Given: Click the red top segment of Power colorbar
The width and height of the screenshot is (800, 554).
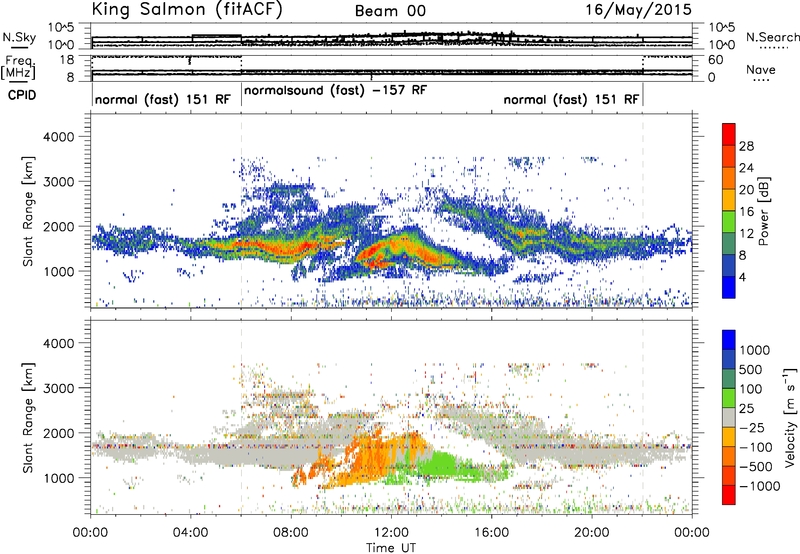Looking at the screenshot, I should pos(729,133).
